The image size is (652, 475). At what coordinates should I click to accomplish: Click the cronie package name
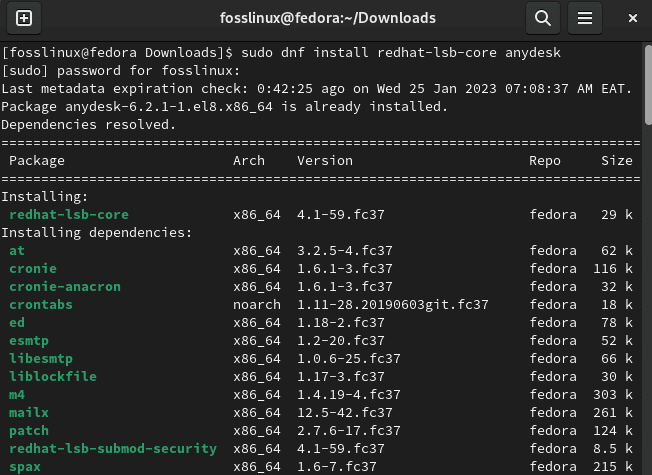(33, 269)
